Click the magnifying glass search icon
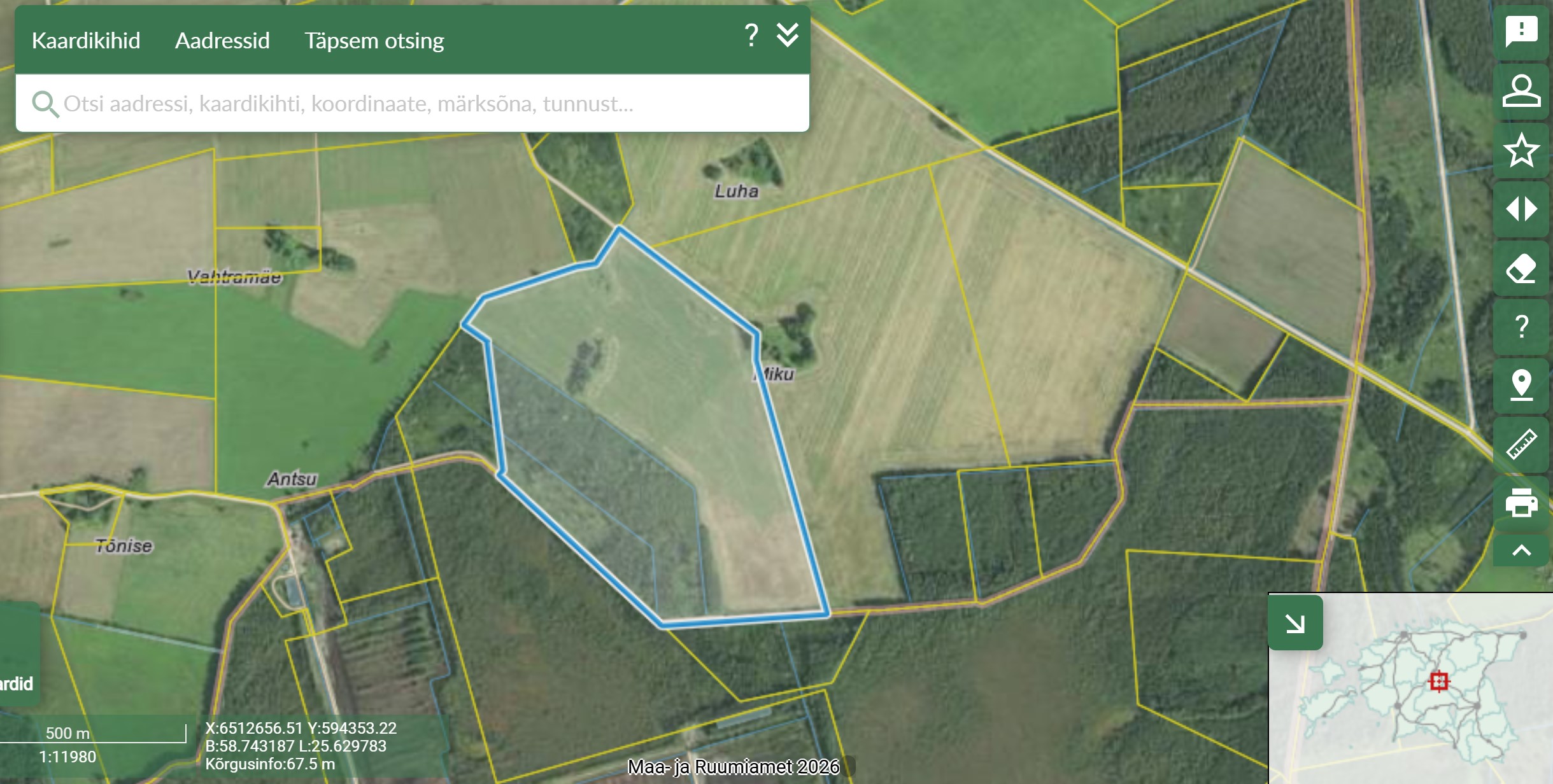1553x784 pixels. pos(45,104)
